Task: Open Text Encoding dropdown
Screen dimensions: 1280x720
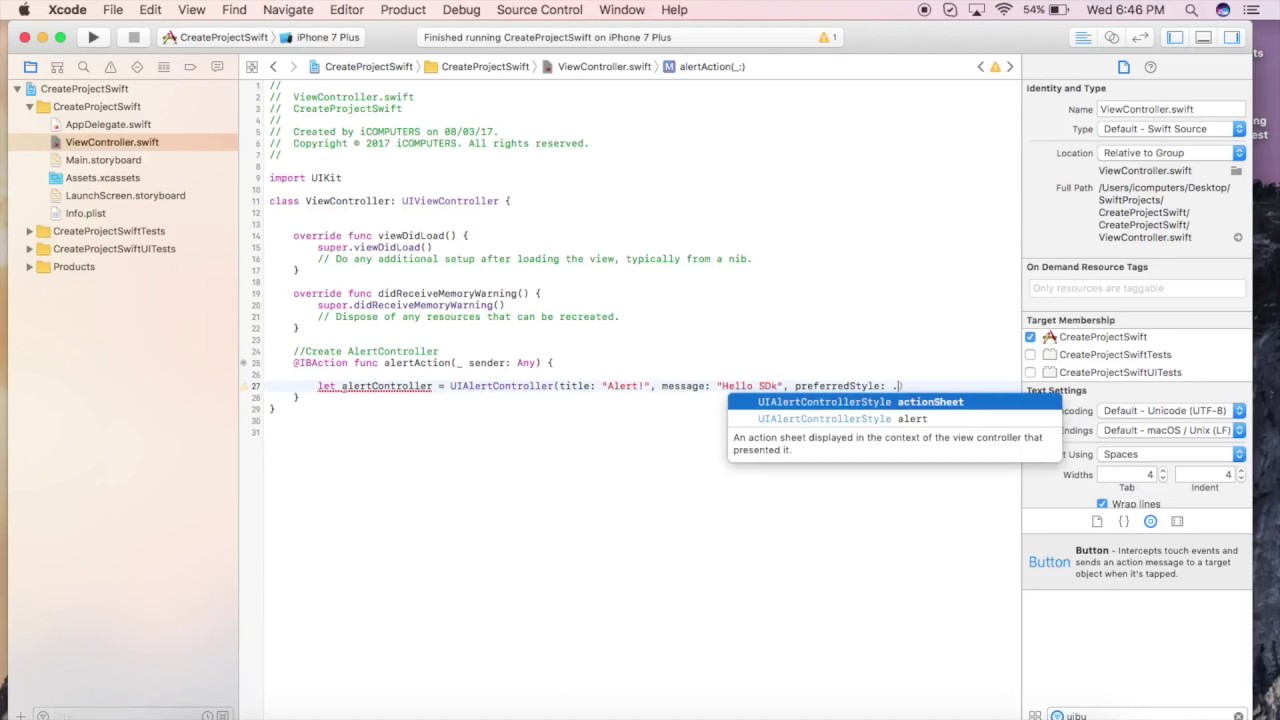Action: click(x=1171, y=411)
